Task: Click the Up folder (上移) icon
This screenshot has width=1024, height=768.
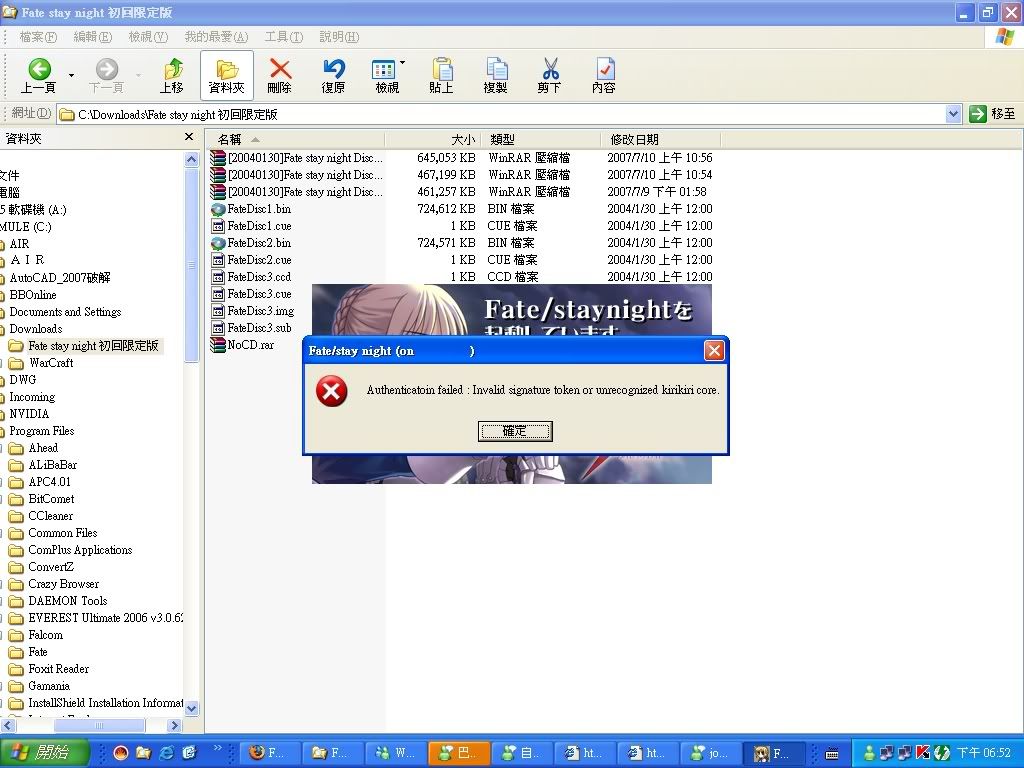Action: 173,69
